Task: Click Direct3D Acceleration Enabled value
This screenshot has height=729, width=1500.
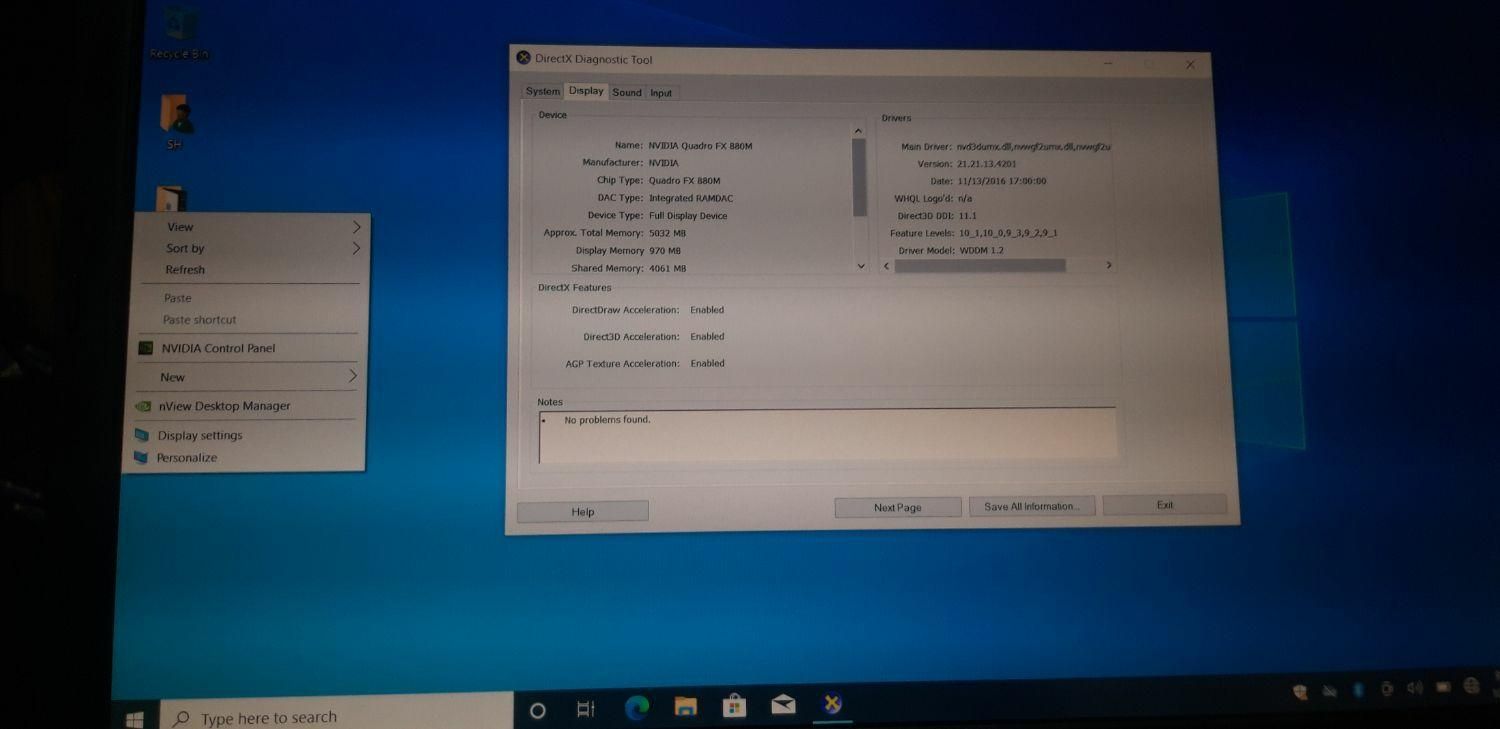Action: click(707, 337)
